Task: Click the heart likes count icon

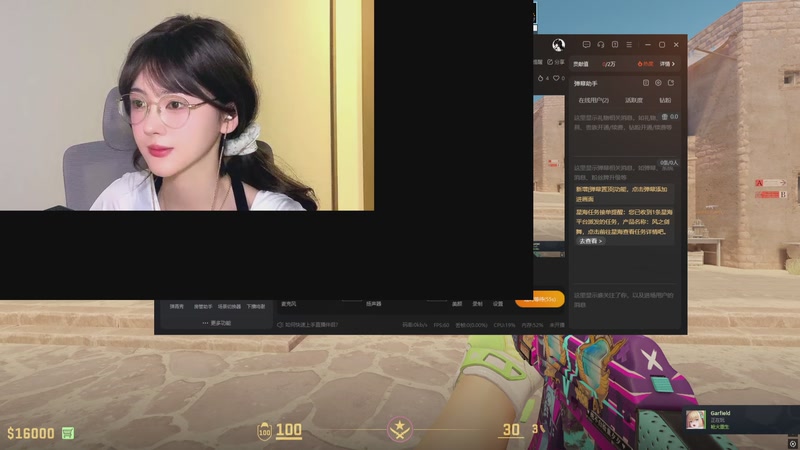Action: (559, 78)
